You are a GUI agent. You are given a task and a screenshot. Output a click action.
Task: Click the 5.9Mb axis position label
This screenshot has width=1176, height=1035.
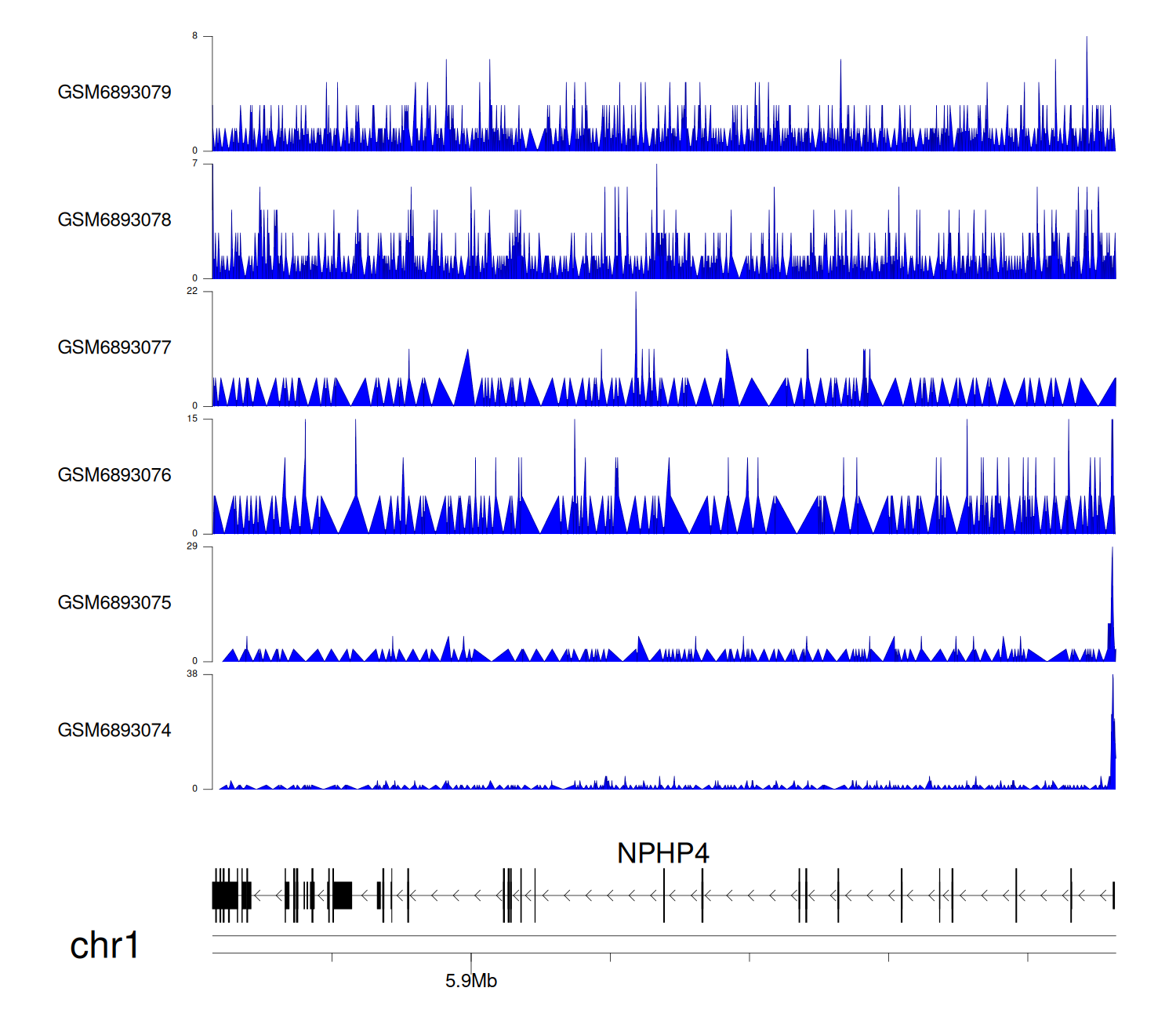[470, 981]
